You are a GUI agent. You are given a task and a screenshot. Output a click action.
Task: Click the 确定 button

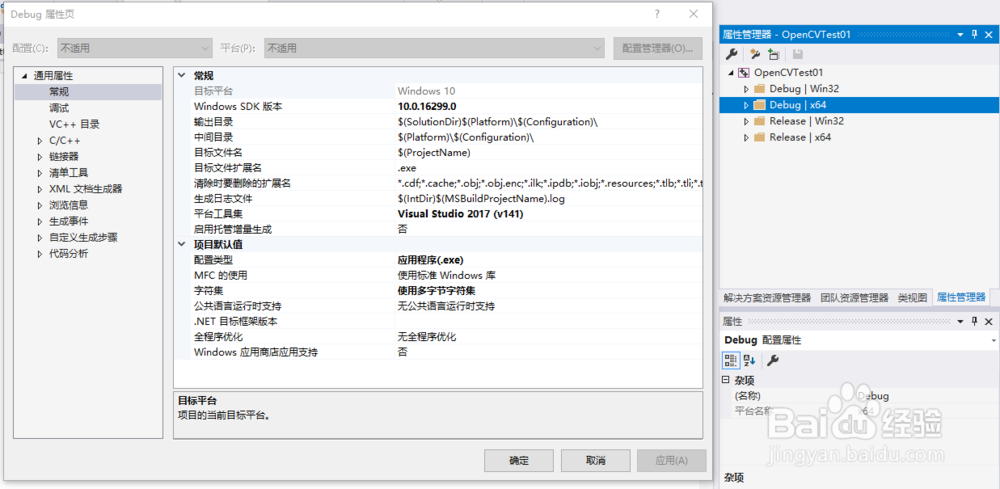pyautogui.click(x=518, y=460)
